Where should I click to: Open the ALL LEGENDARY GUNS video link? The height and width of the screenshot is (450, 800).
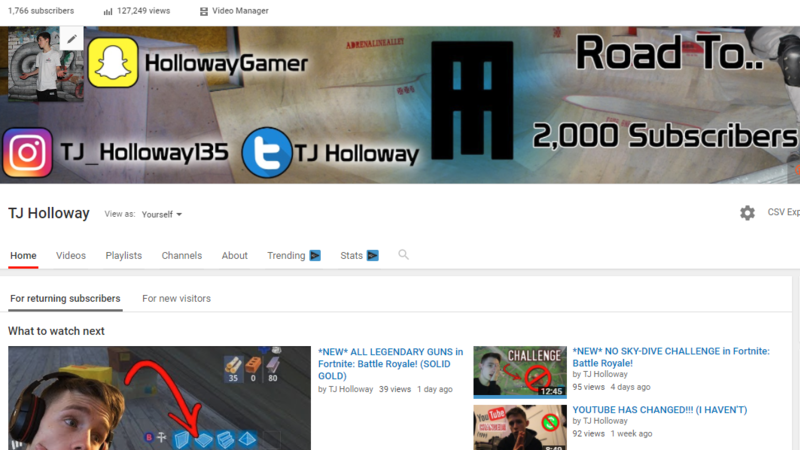tap(390, 363)
